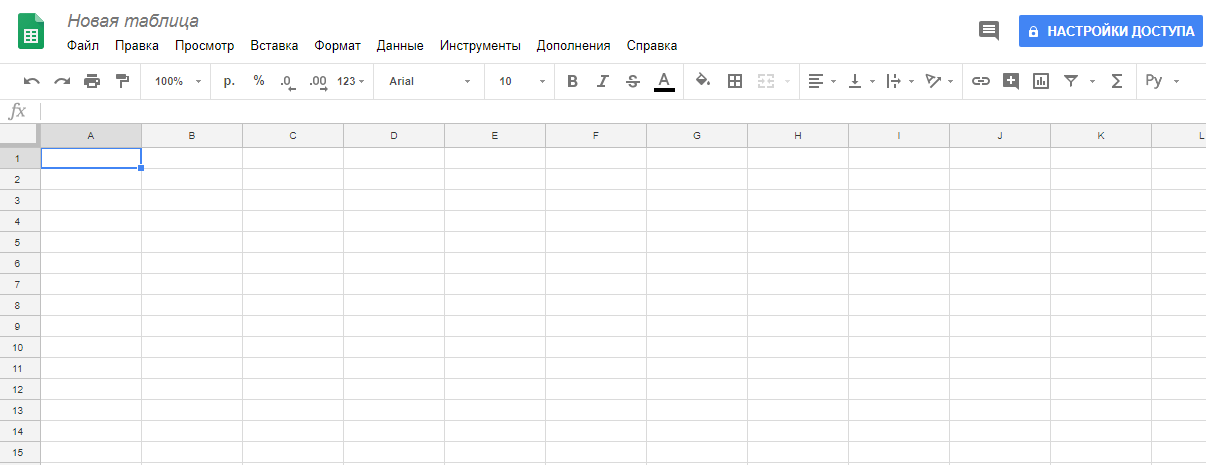This screenshot has width=1206, height=465.
Task: Click the undo arrow icon
Action: (x=32, y=81)
